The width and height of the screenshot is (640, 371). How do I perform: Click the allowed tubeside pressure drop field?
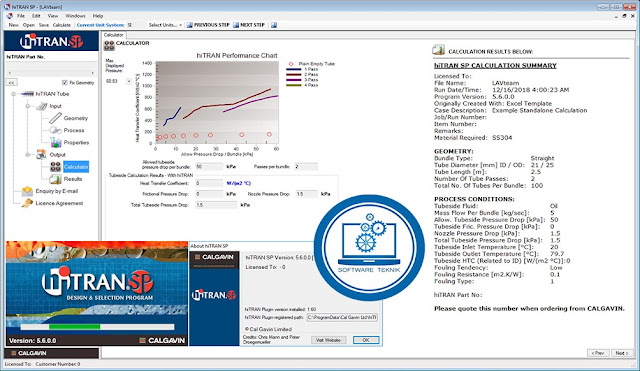point(209,167)
